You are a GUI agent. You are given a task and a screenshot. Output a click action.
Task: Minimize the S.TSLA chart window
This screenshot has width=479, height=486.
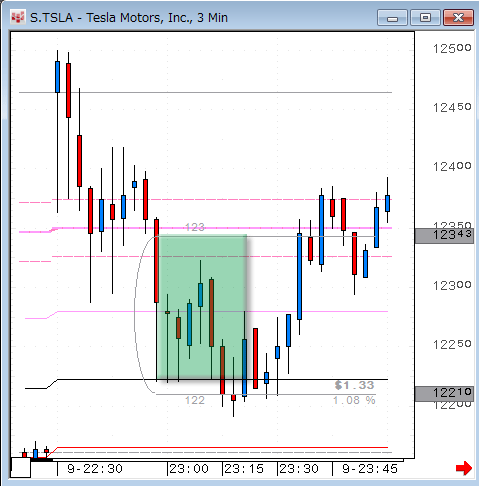pyautogui.click(x=392, y=18)
